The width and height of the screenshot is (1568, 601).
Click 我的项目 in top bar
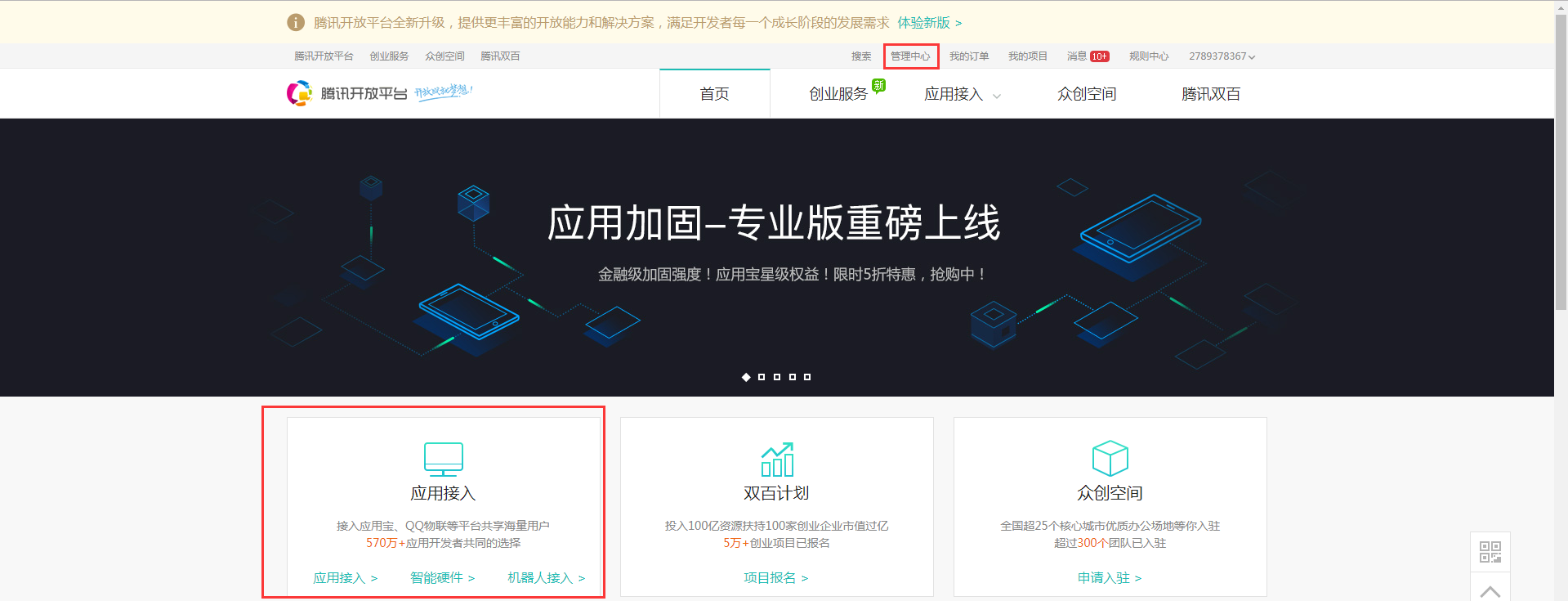pyautogui.click(x=1028, y=56)
